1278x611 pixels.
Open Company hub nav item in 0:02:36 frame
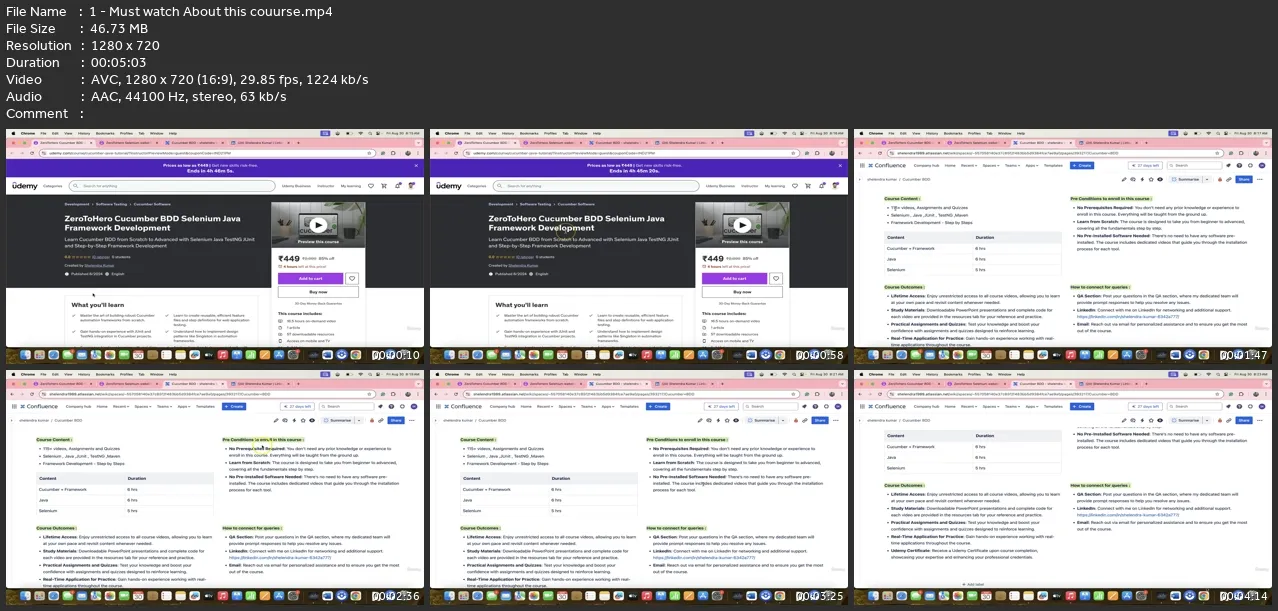click(78, 405)
